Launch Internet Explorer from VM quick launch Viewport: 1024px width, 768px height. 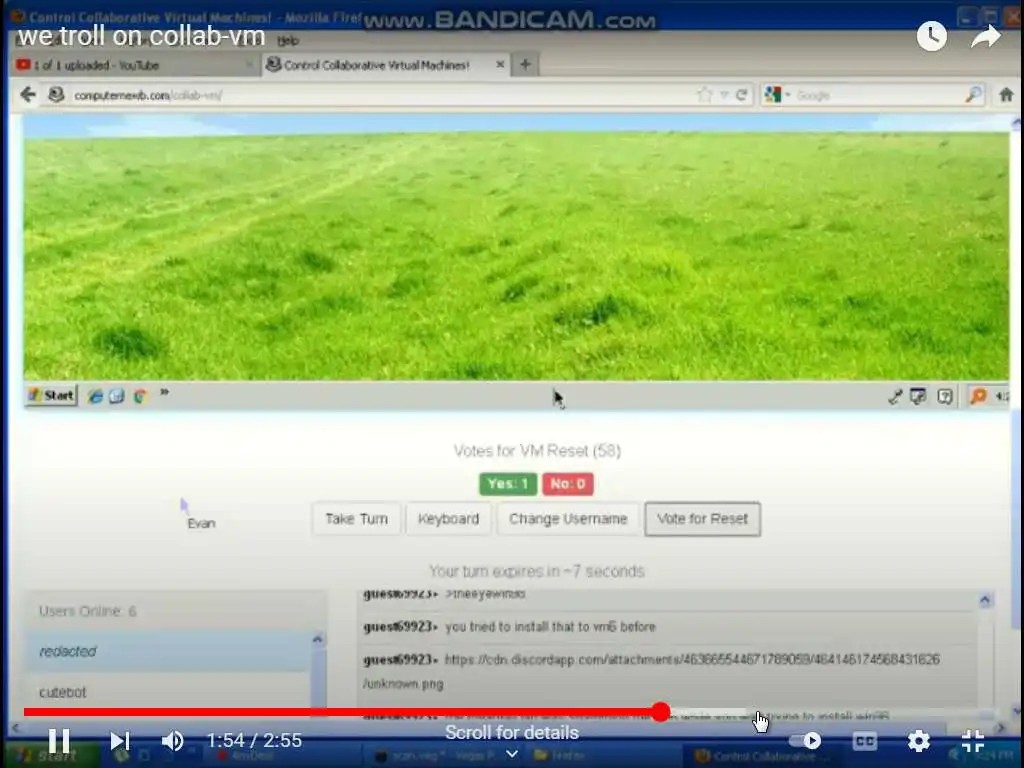coord(95,396)
